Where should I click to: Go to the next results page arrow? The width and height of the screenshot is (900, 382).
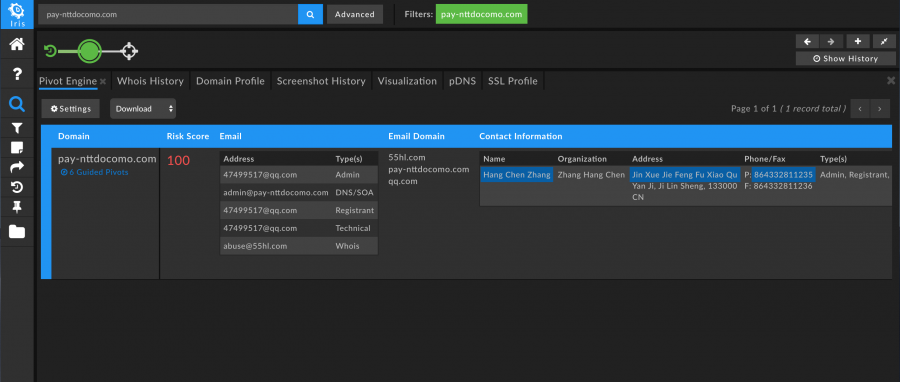tap(879, 108)
